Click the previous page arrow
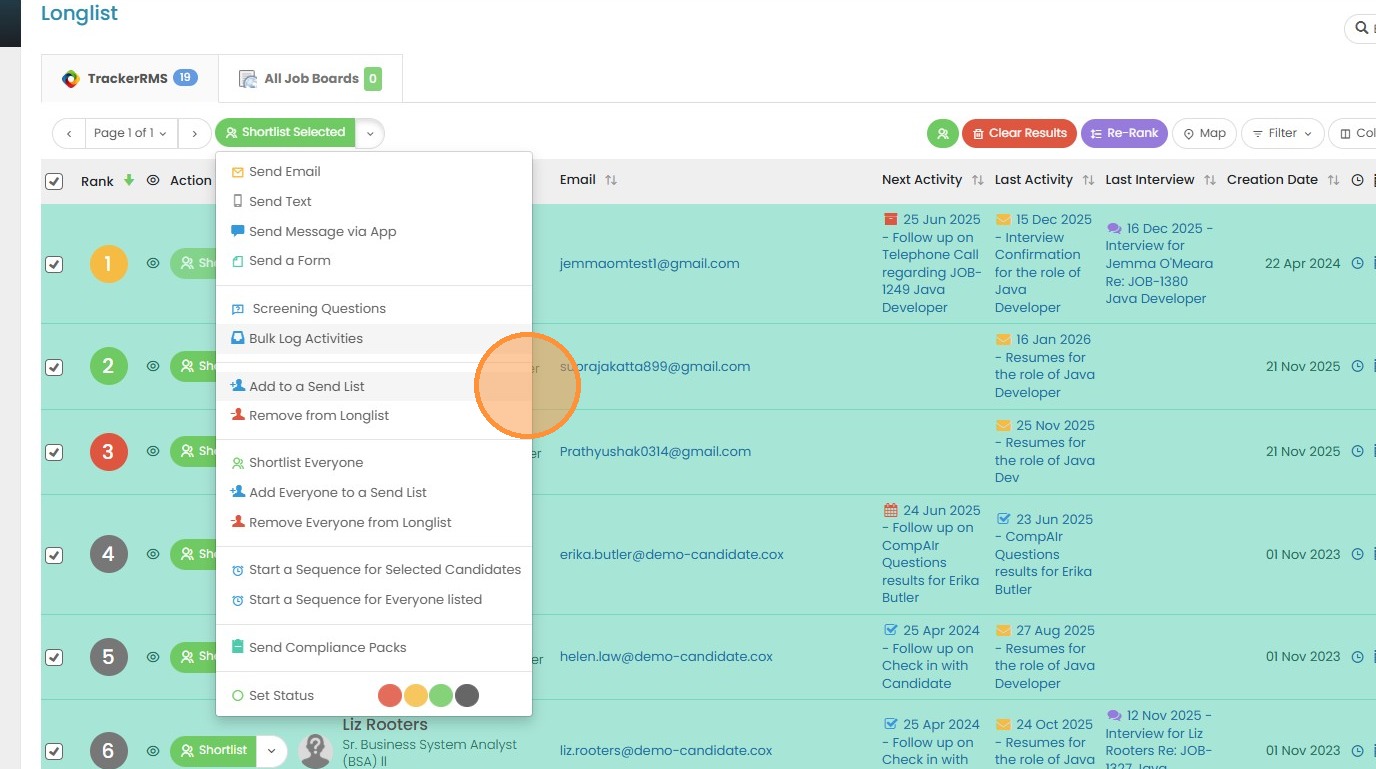The image size is (1376, 769). tap(69, 133)
